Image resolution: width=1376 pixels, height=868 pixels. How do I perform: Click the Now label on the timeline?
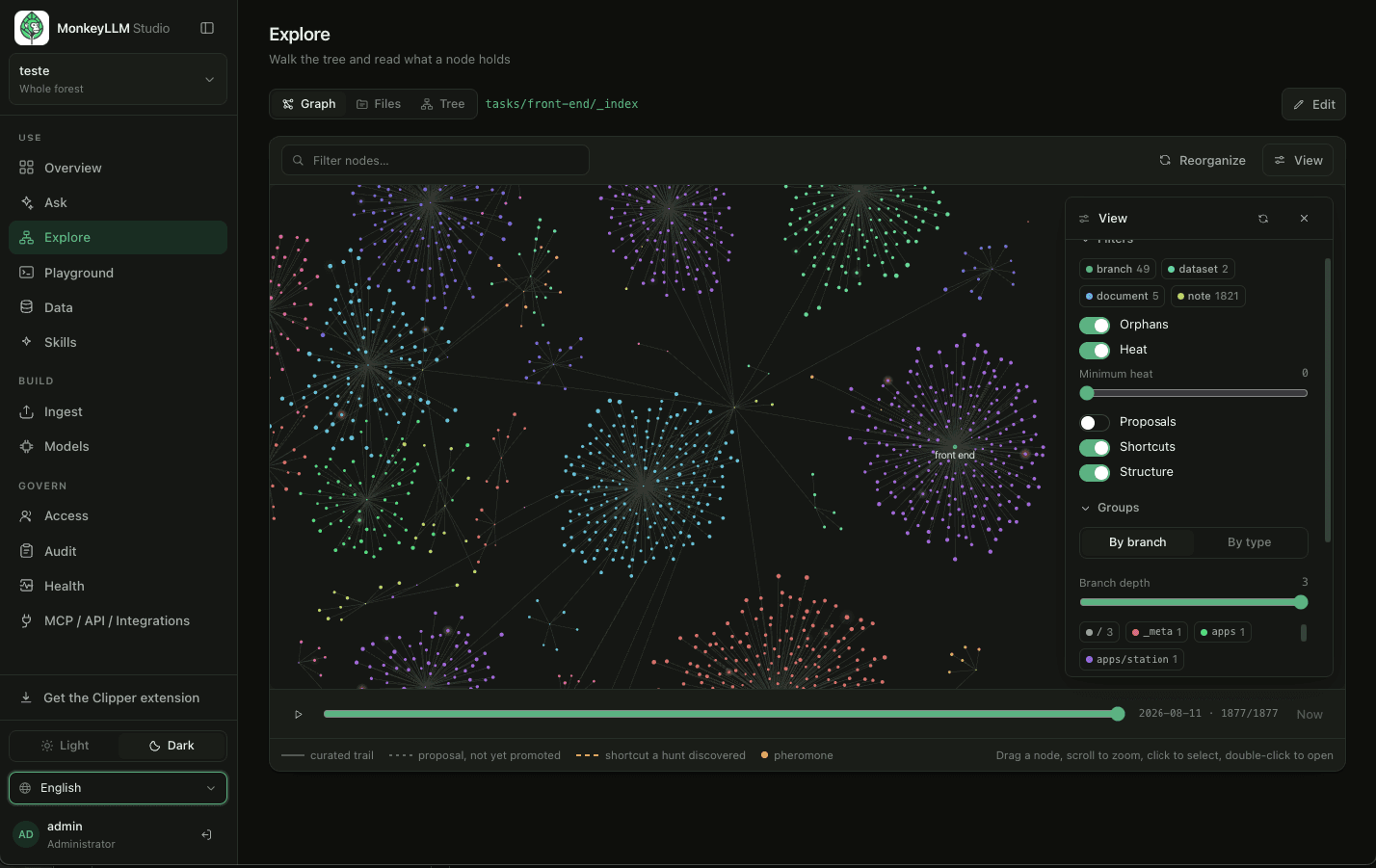[1310, 714]
